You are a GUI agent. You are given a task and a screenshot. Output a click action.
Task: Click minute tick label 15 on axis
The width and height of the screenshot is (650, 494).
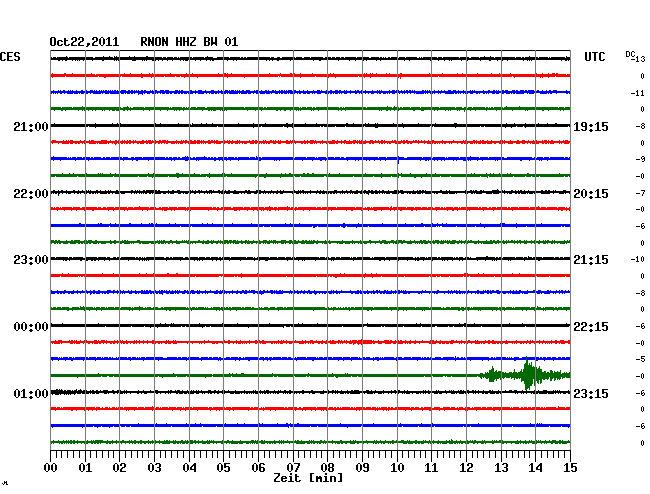coord(570,468)
